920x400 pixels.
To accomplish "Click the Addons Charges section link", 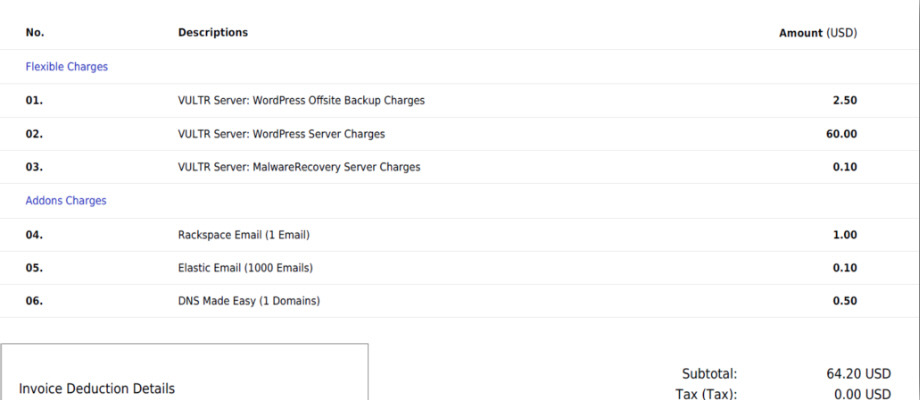I will [x=66, y=200].
